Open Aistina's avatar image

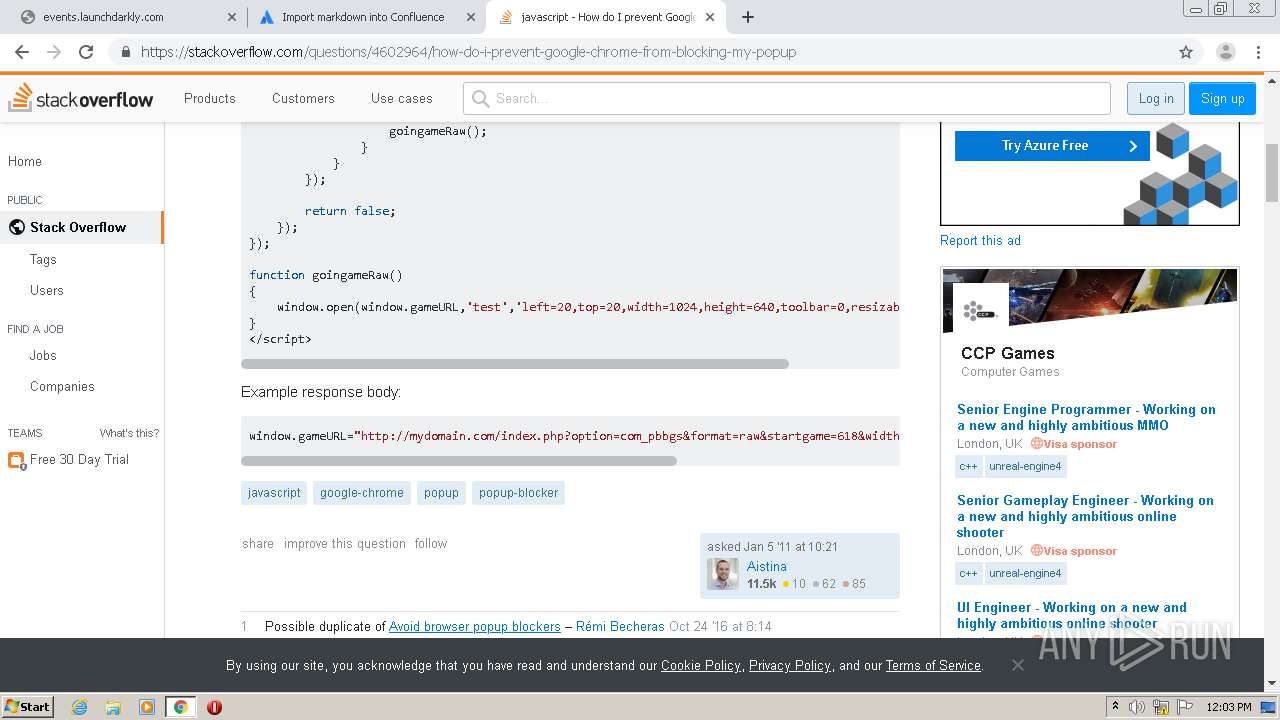point(723,574)
